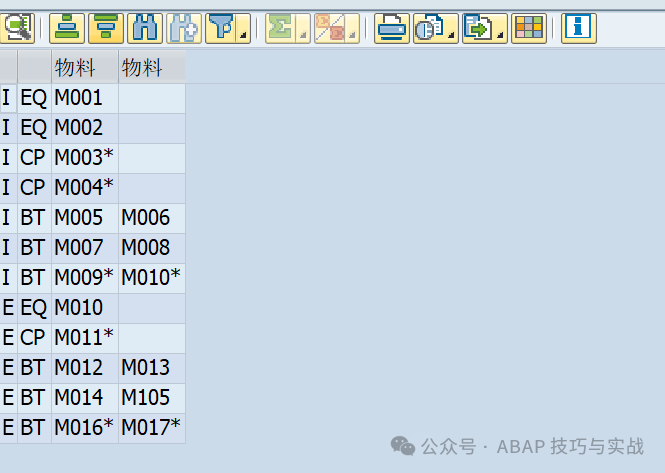Screen dimensions: 665x473
Task: Click the Total sigma icon
Action: tap(280, 28)
